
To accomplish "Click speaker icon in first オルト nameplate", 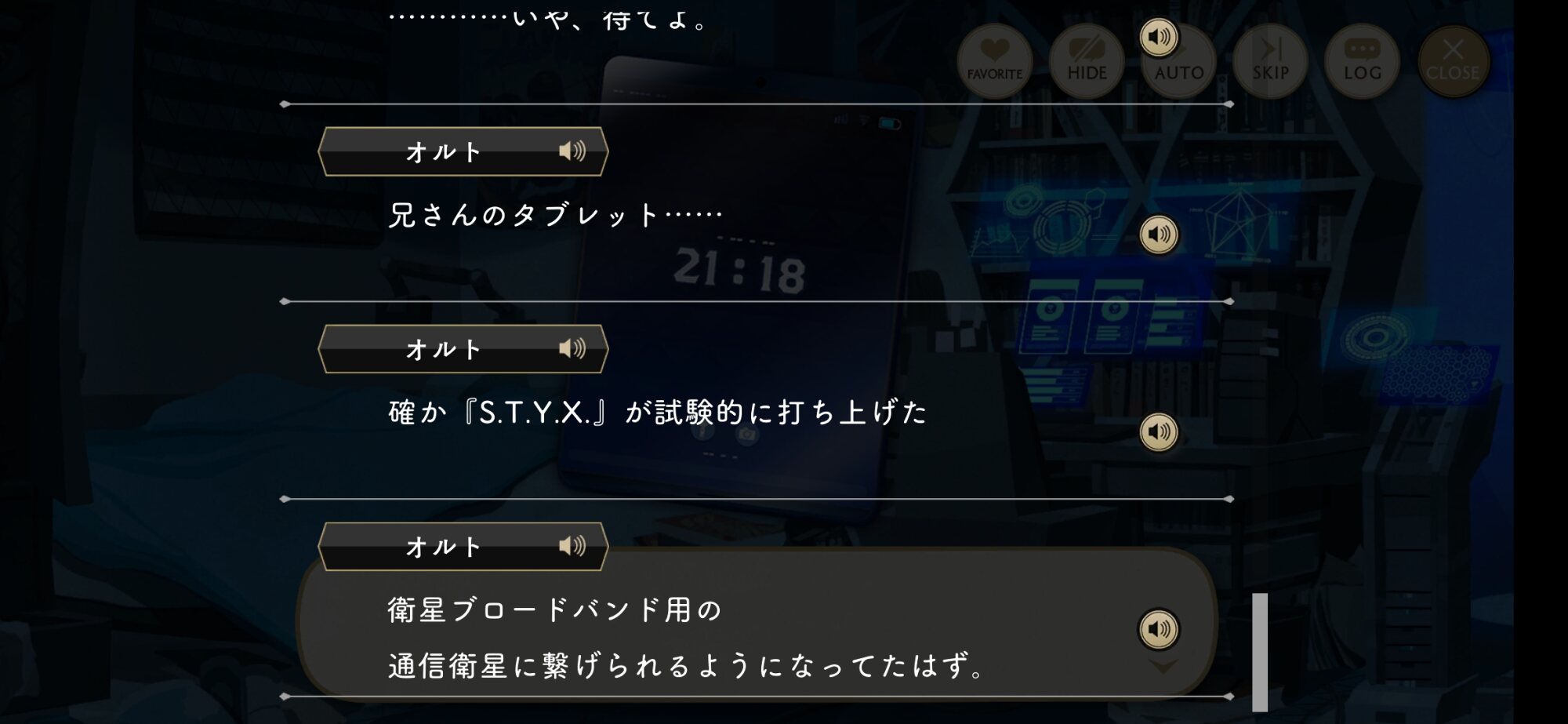I will (x=572, y=151).
